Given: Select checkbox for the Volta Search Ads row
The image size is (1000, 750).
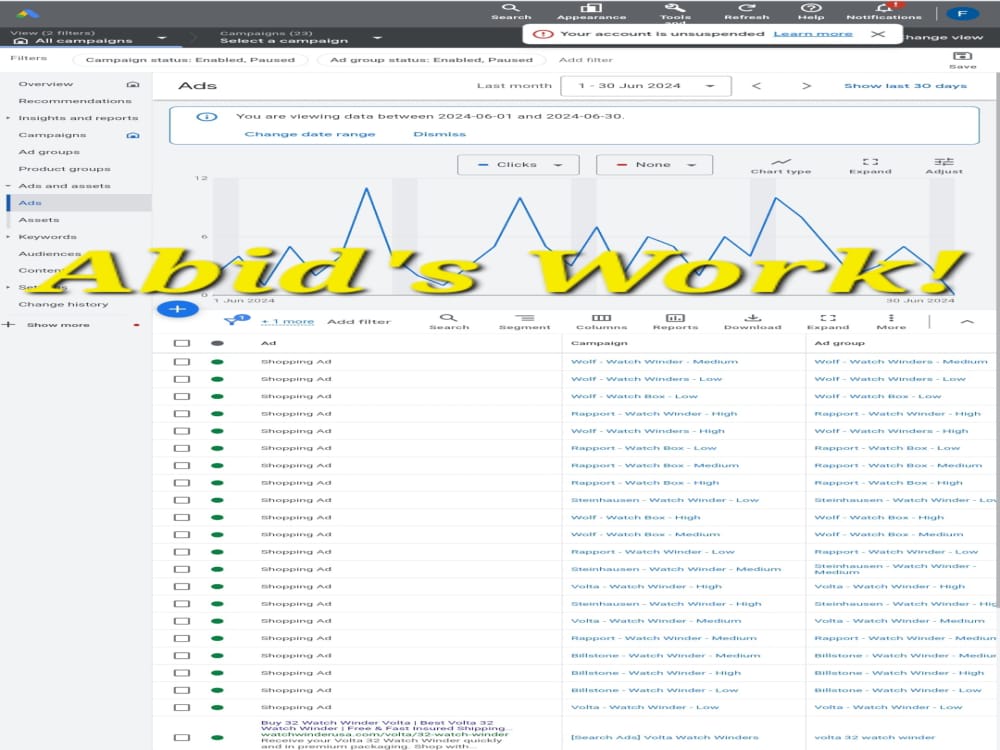Looking at the screenshot, I should click(x=182, y=737).
